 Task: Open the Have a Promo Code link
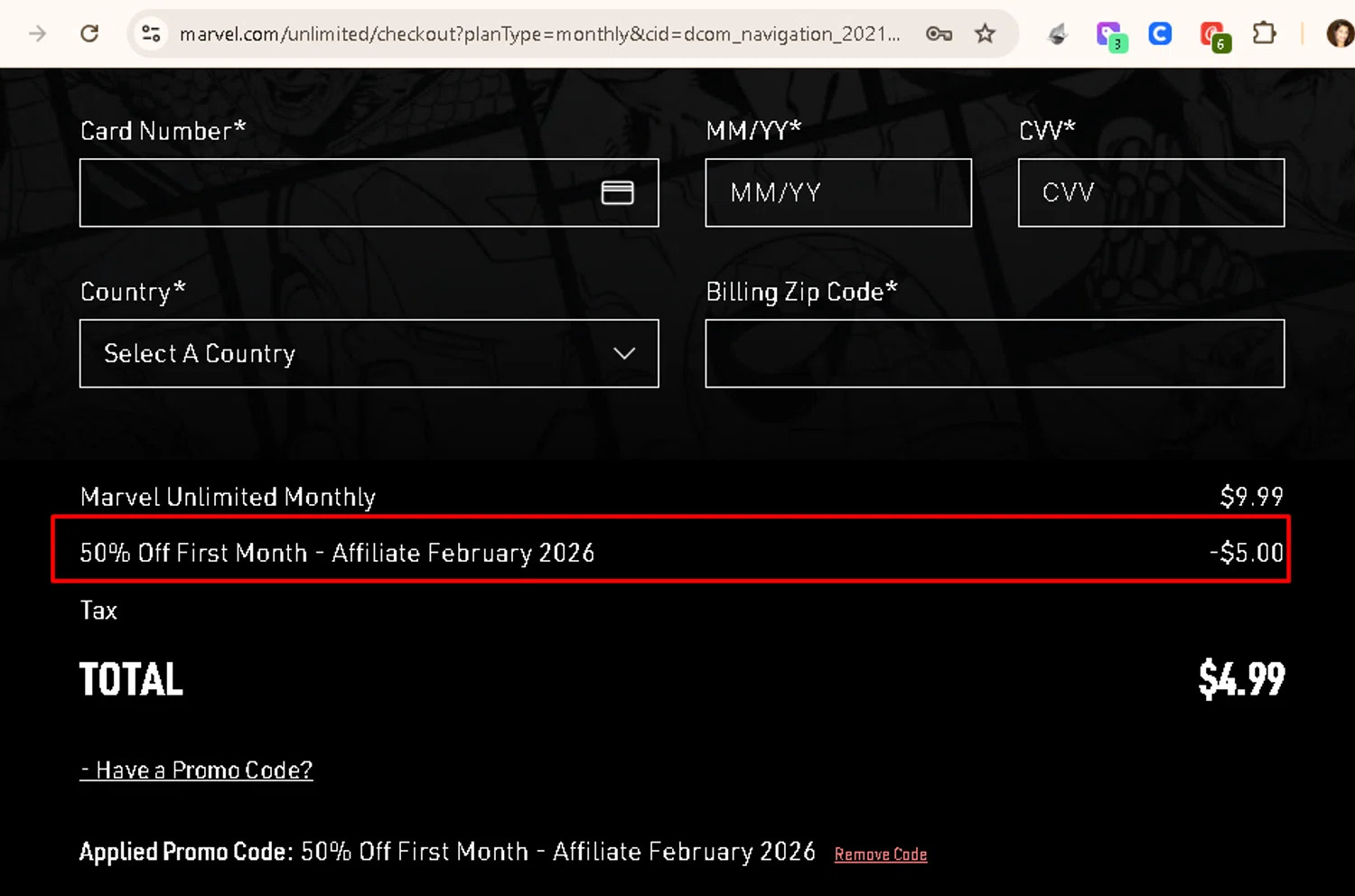196,770
